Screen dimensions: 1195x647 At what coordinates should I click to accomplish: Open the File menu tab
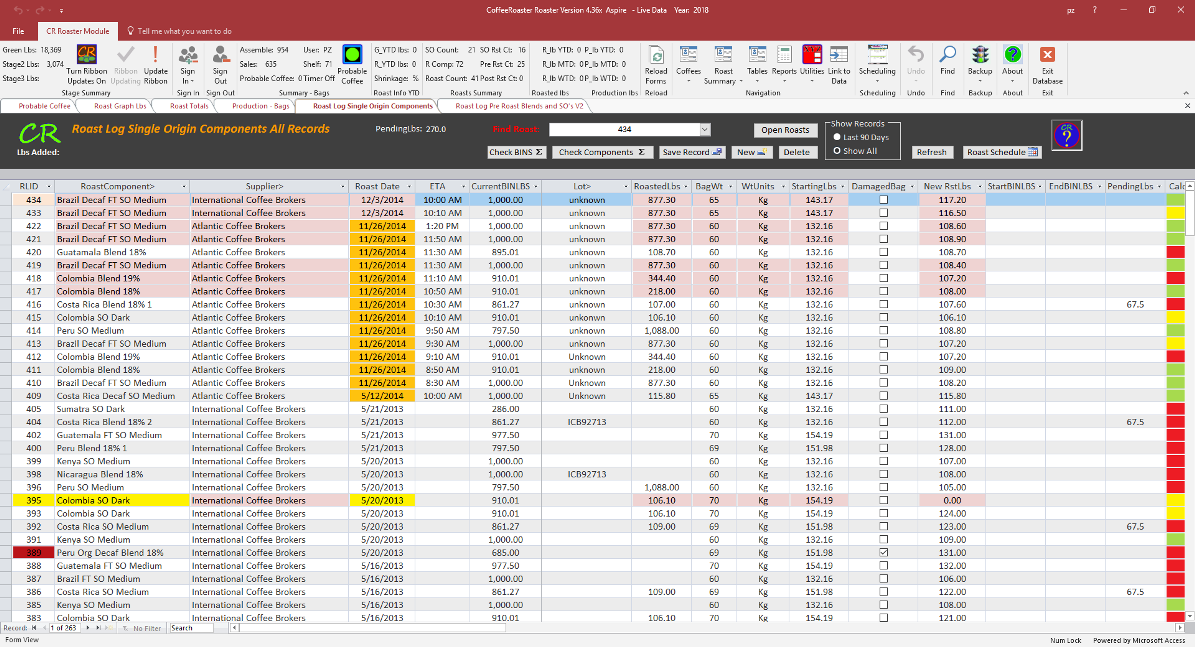(x=18, y=31)
